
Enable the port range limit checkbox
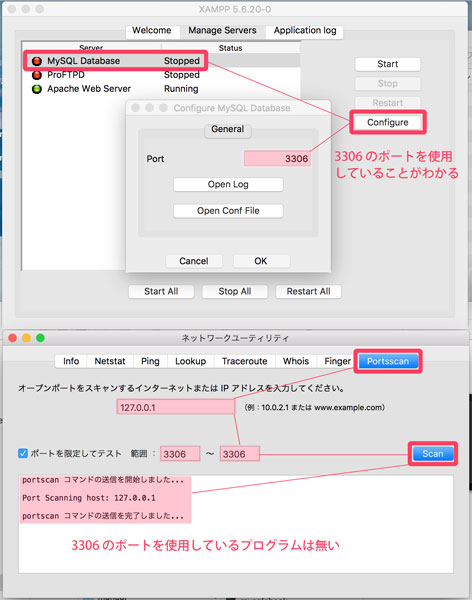pos(23,453)
